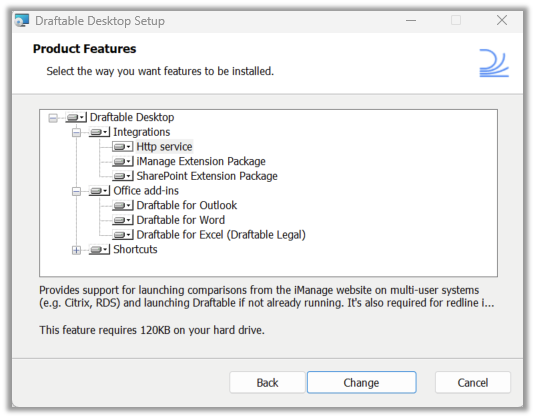Image resolution: width=535 pixels, height=418 pixels.
Task: Cancel the Draftable Desktop setup
Action: click(473, 383)
